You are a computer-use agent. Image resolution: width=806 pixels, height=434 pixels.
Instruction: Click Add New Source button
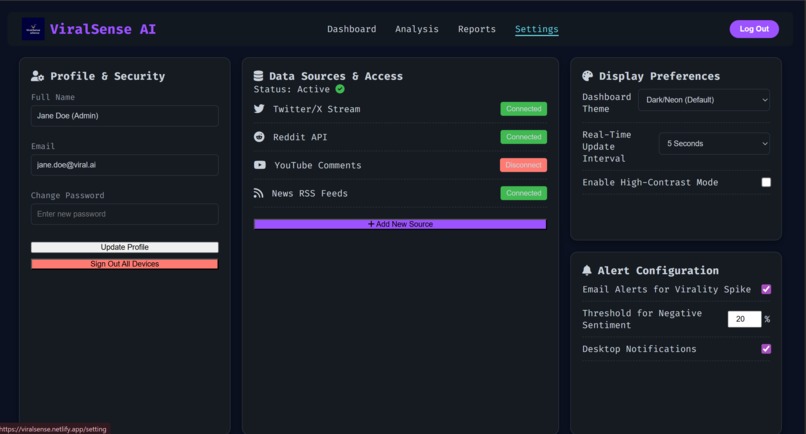(400, 224)
